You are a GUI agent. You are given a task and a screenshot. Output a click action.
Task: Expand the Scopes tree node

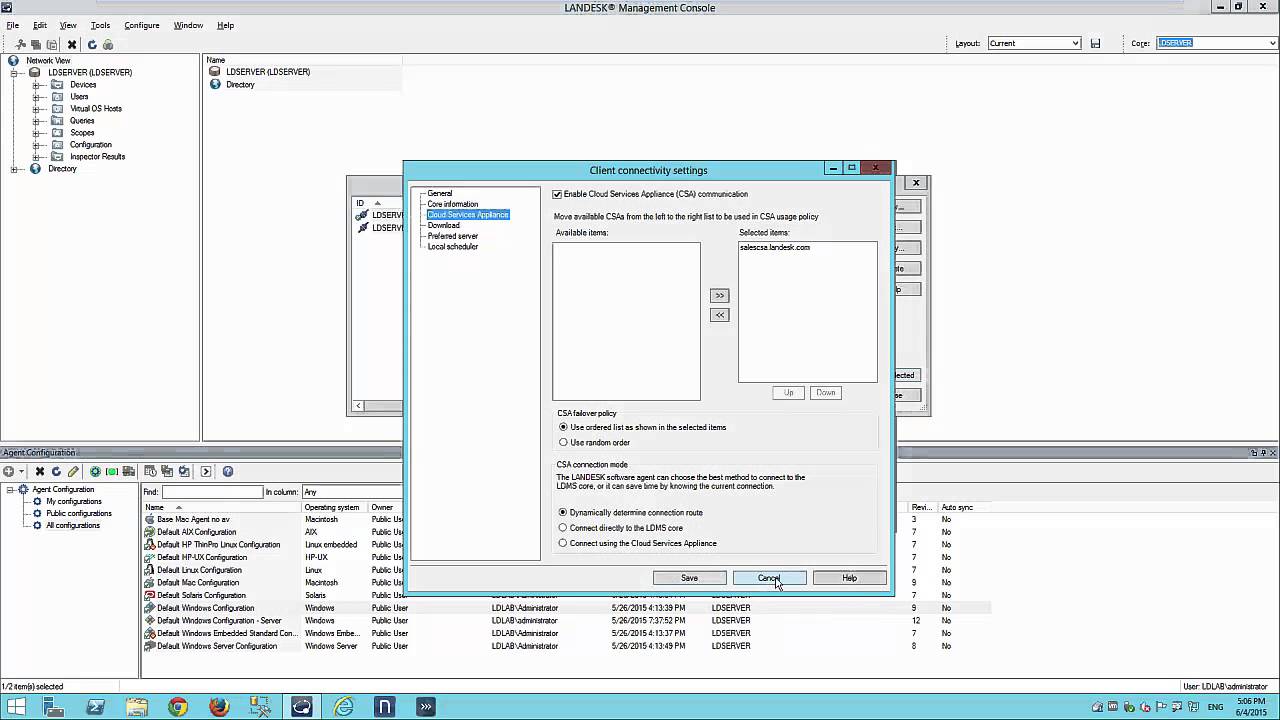click(37, 132)
